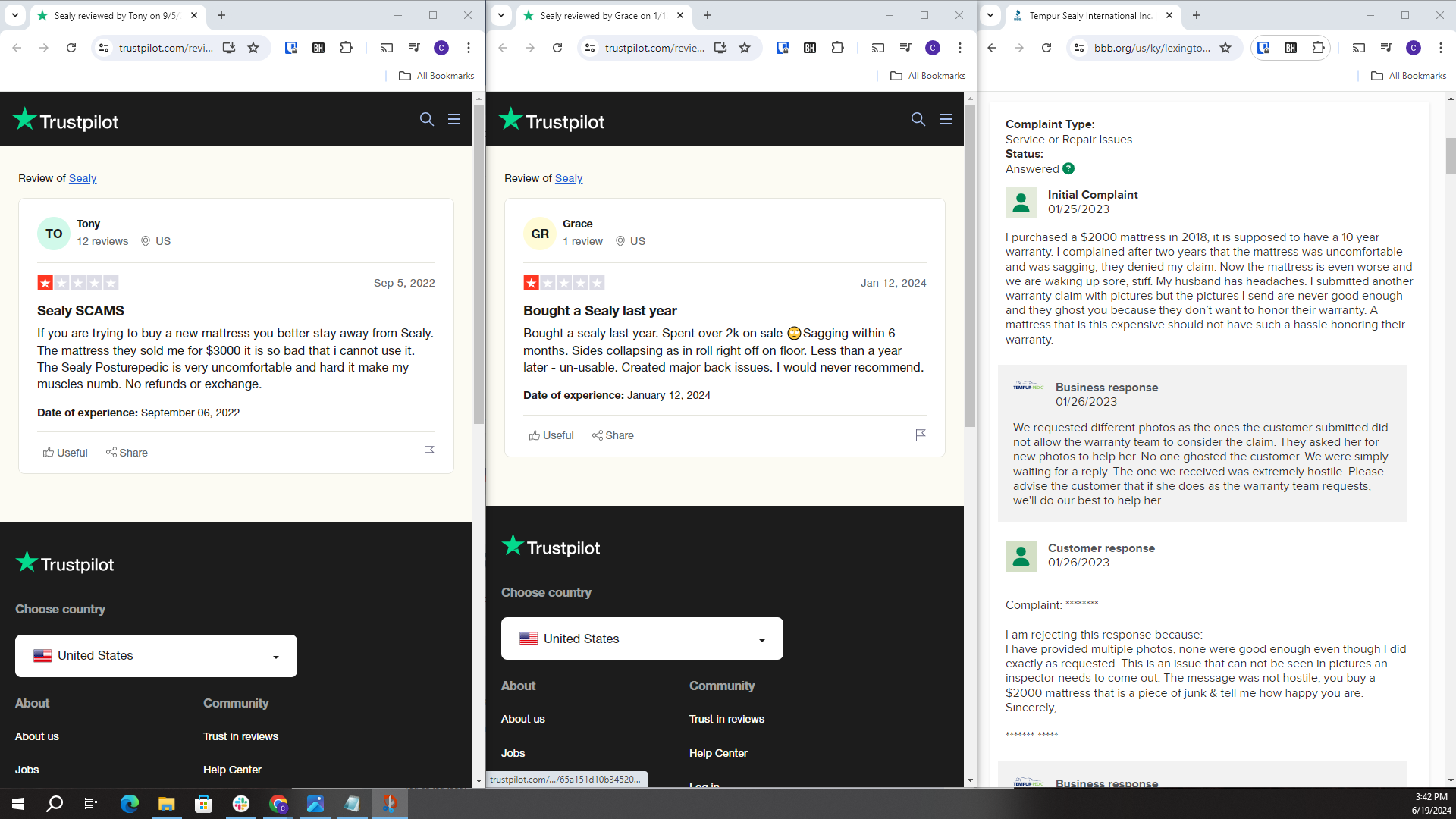
Task: Open Slack from taskbar
Action: tap(241, 804)
